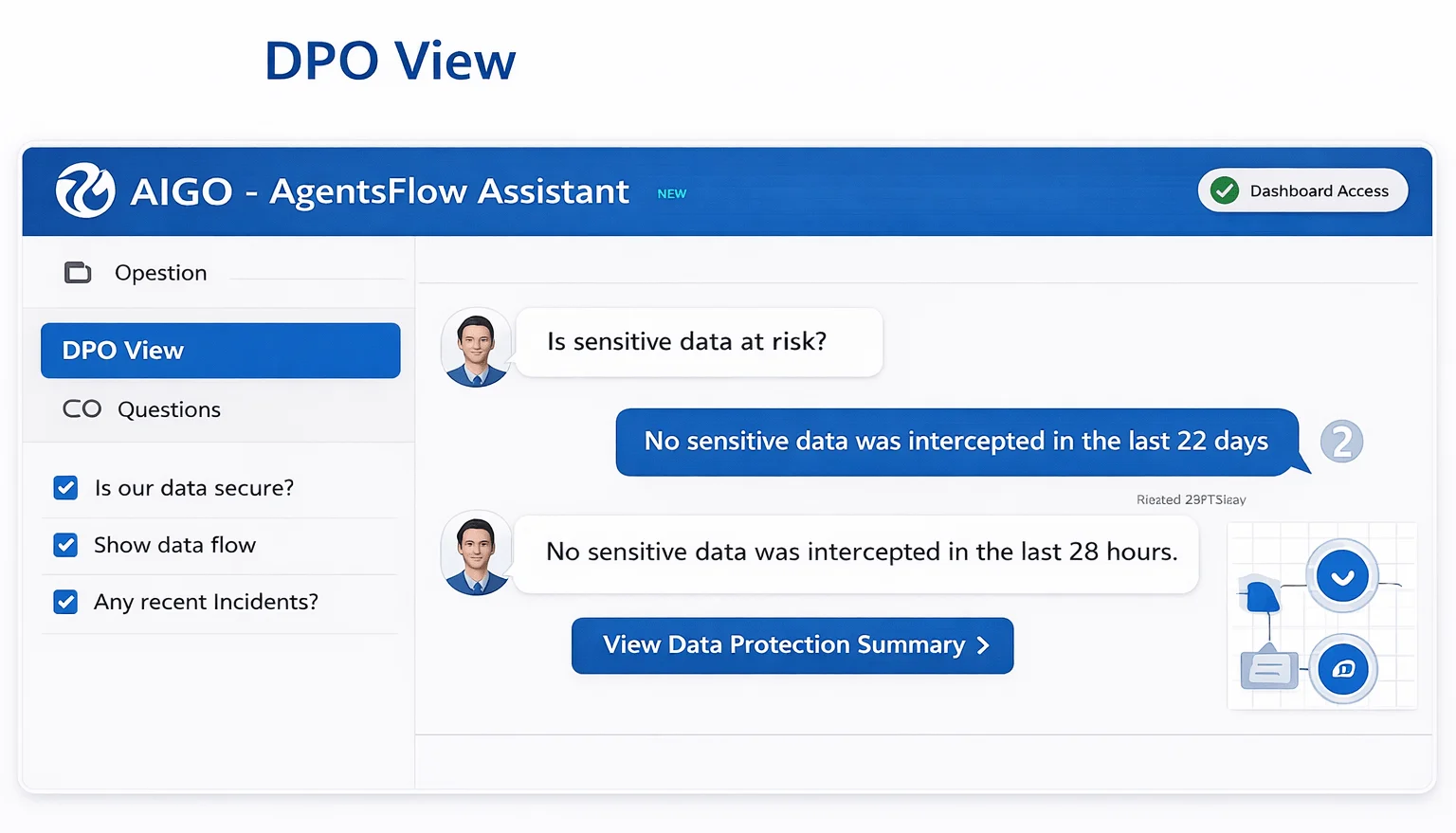Click the document card icon in diagram

click(1269, 670)
